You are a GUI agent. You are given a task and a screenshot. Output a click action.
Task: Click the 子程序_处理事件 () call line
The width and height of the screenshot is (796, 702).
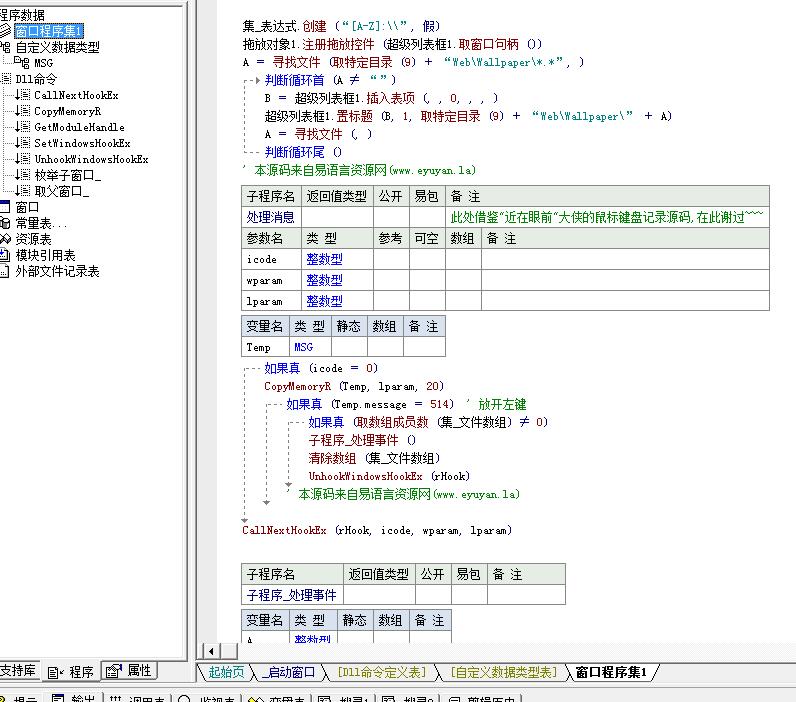click(x=362, y=440)
